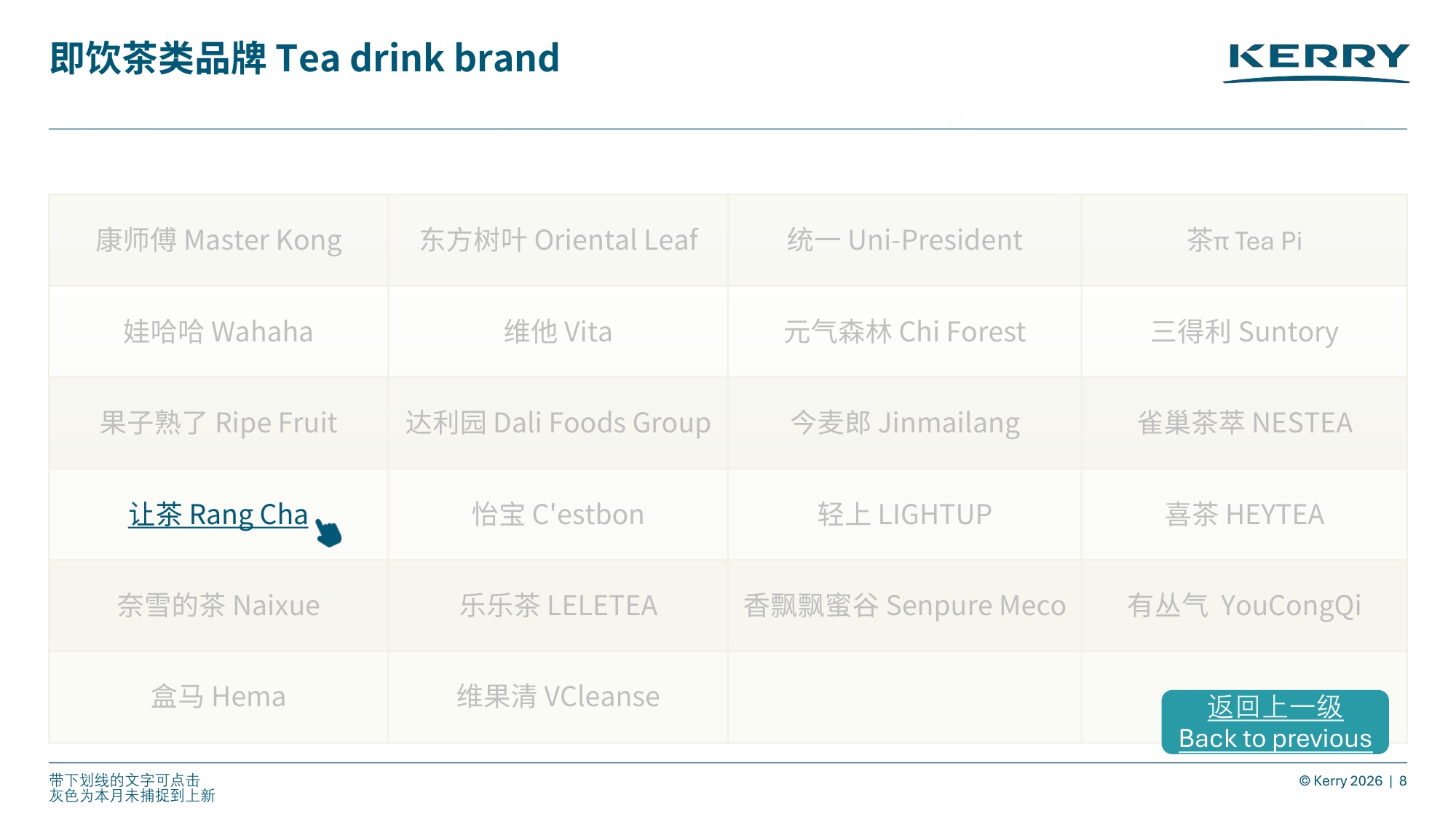The height and width of the screenshot is (819, 1456).
Task: Click the Dali Foods Group cell
Action: [558, 423]
